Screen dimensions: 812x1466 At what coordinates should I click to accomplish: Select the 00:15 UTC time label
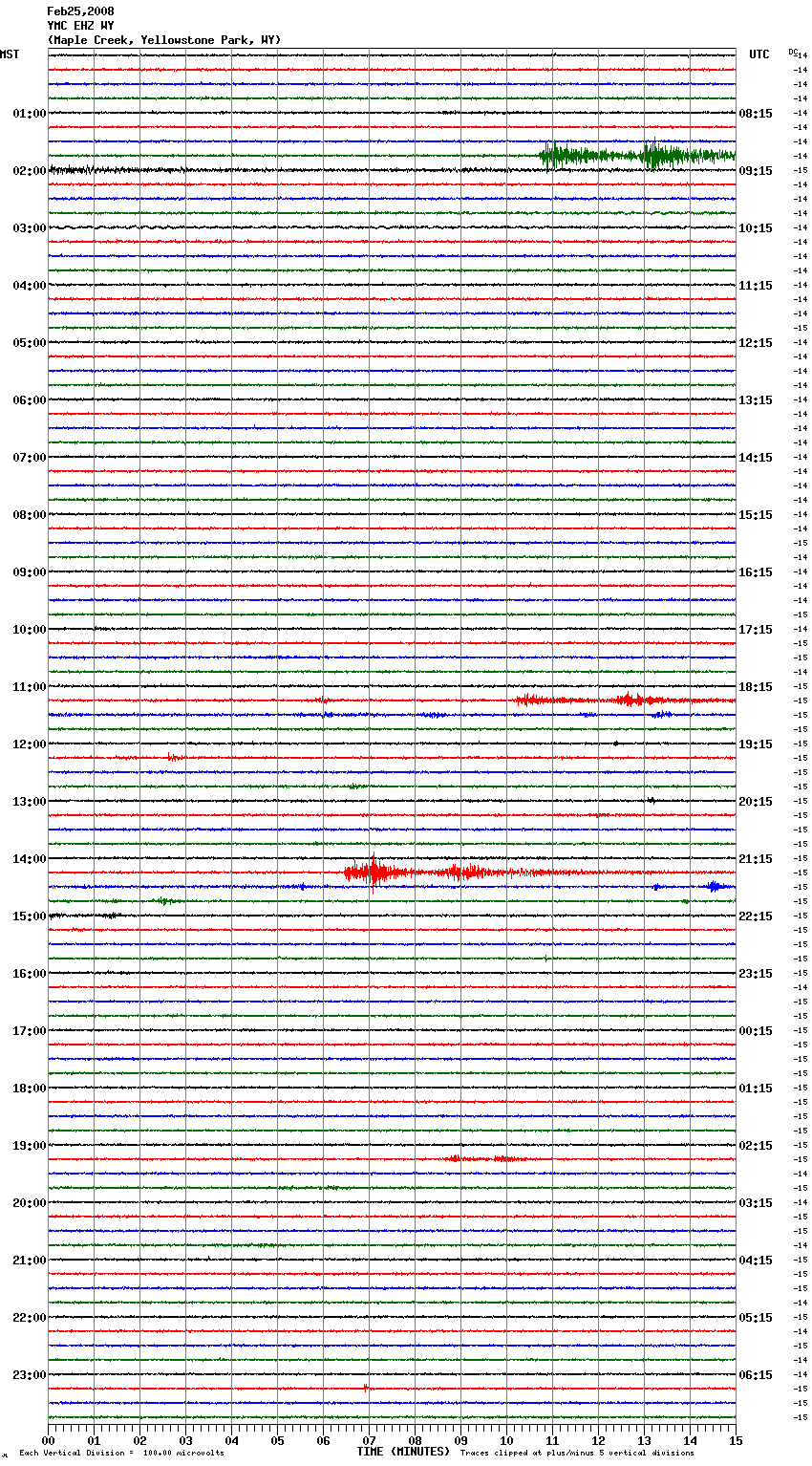[x=756, y=1031]
